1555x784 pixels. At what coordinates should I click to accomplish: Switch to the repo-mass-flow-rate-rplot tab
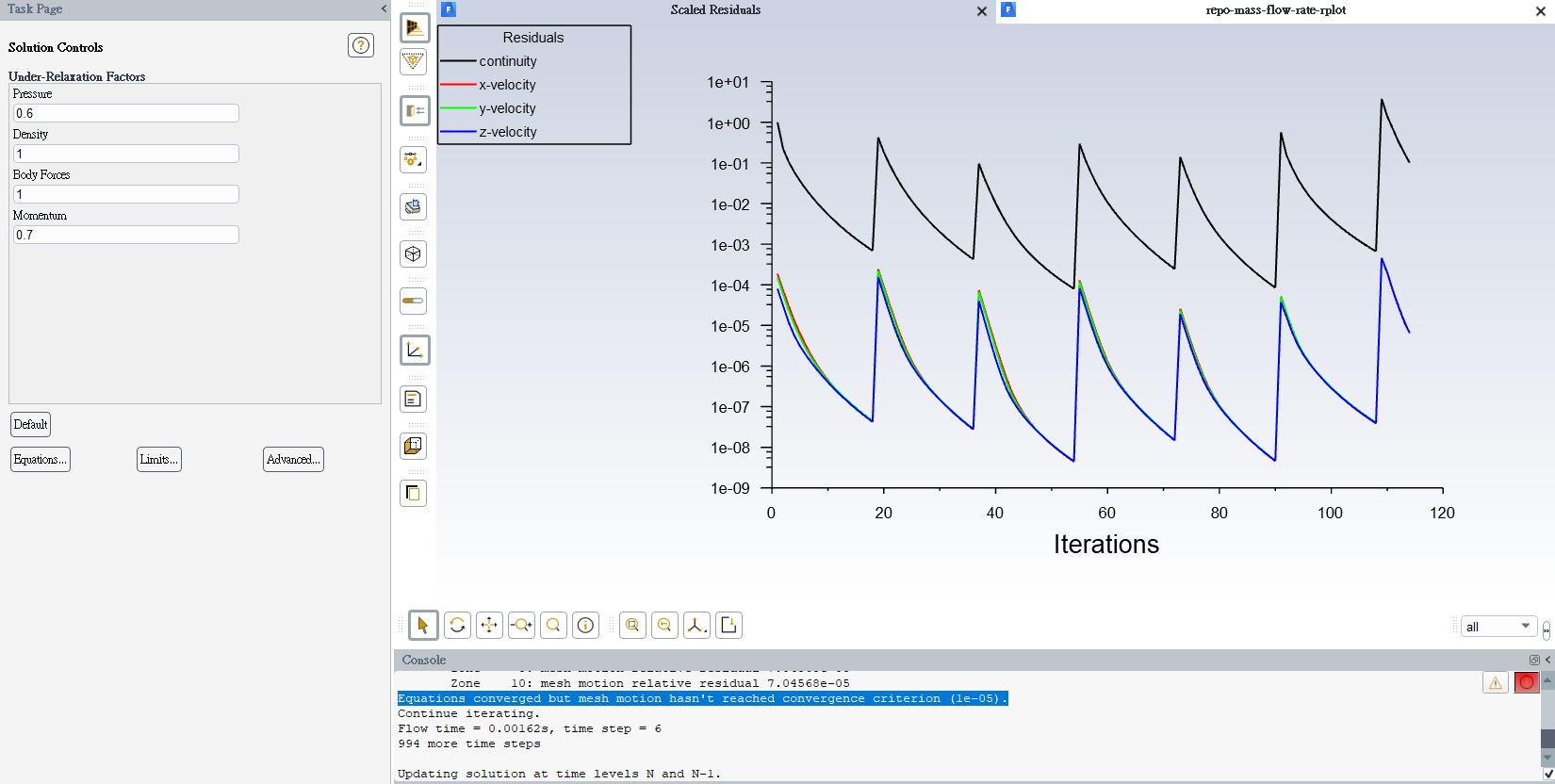coord(1276,10)
